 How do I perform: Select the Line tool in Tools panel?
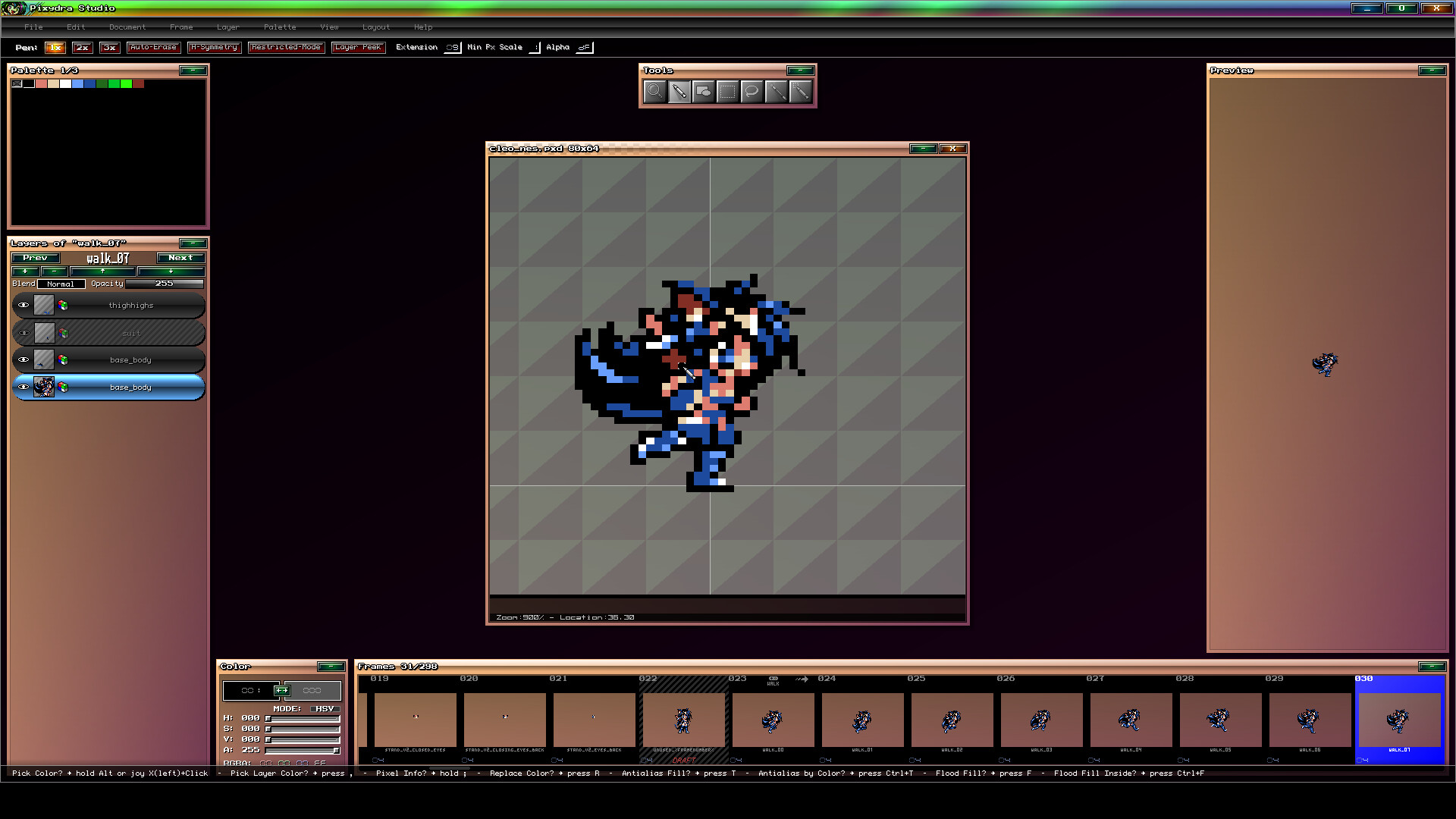point(776,92)
